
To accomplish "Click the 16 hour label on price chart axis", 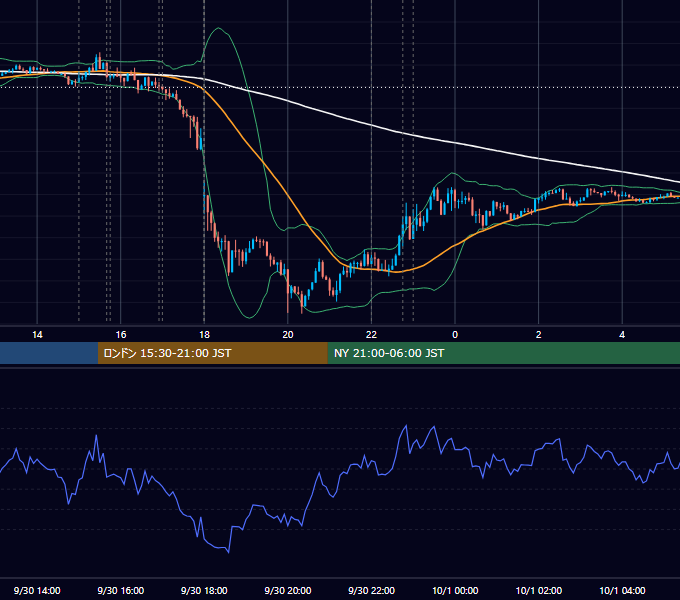I will [121, 335].
